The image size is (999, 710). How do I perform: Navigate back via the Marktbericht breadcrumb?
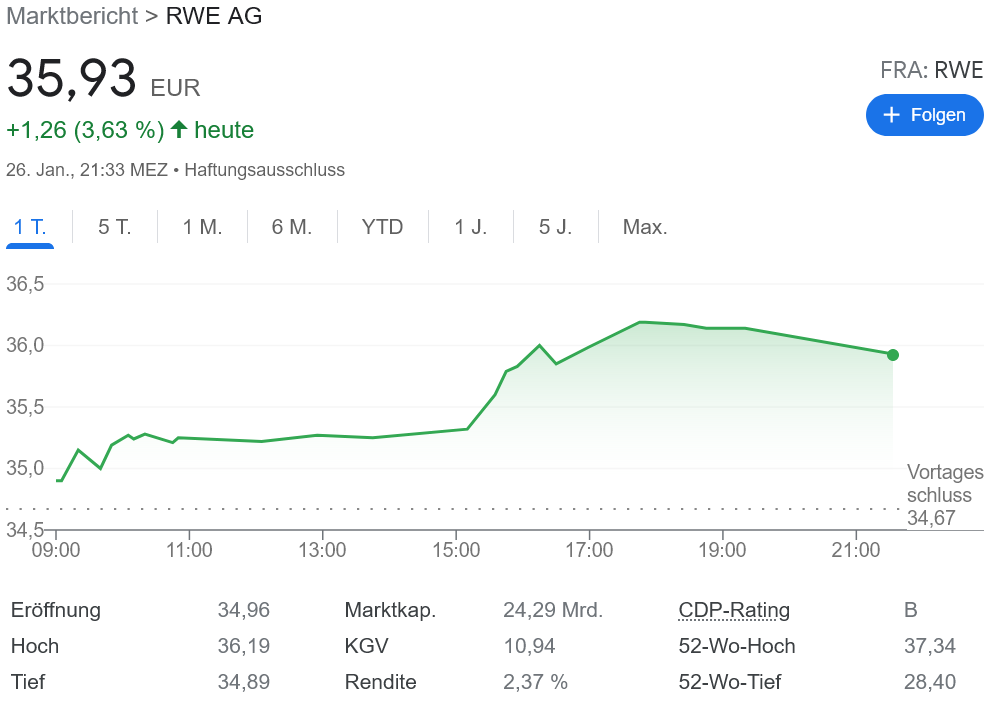(x=71, y=16)
